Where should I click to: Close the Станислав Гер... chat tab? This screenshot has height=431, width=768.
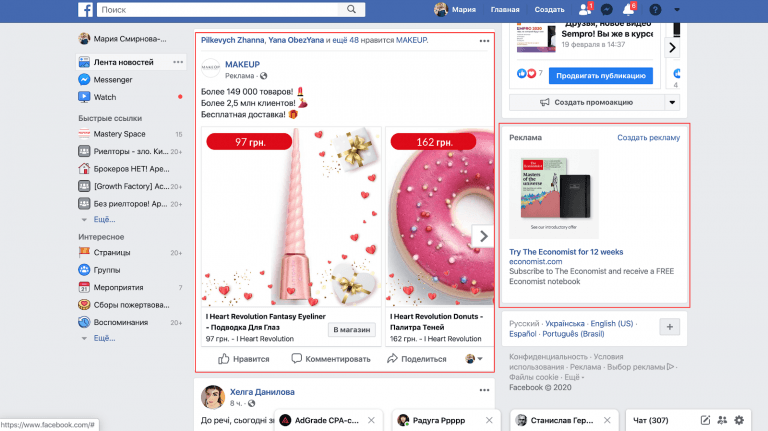[607, 420]
